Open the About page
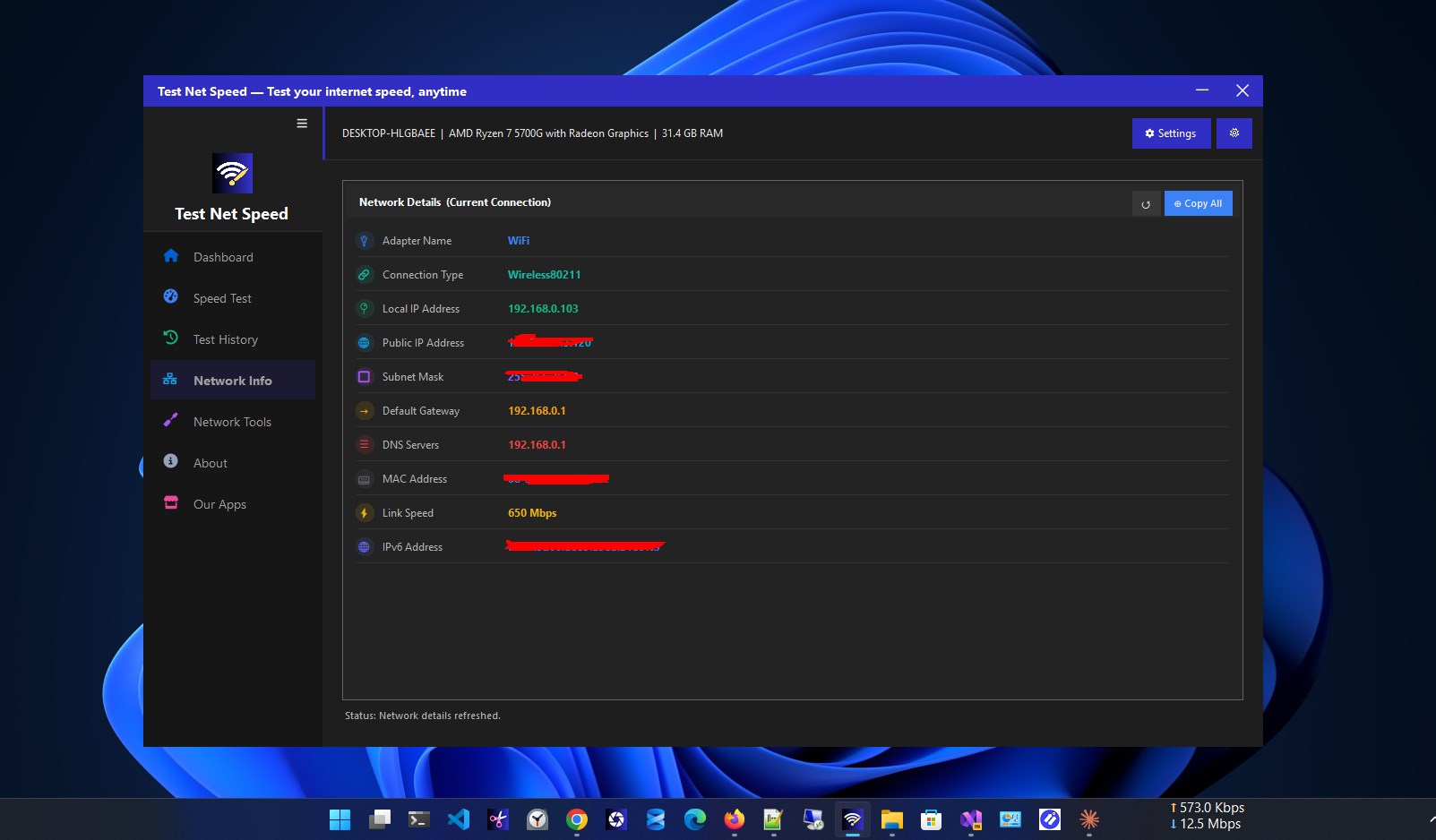The width and height of the screenshot is (1436, 840). 233,463
